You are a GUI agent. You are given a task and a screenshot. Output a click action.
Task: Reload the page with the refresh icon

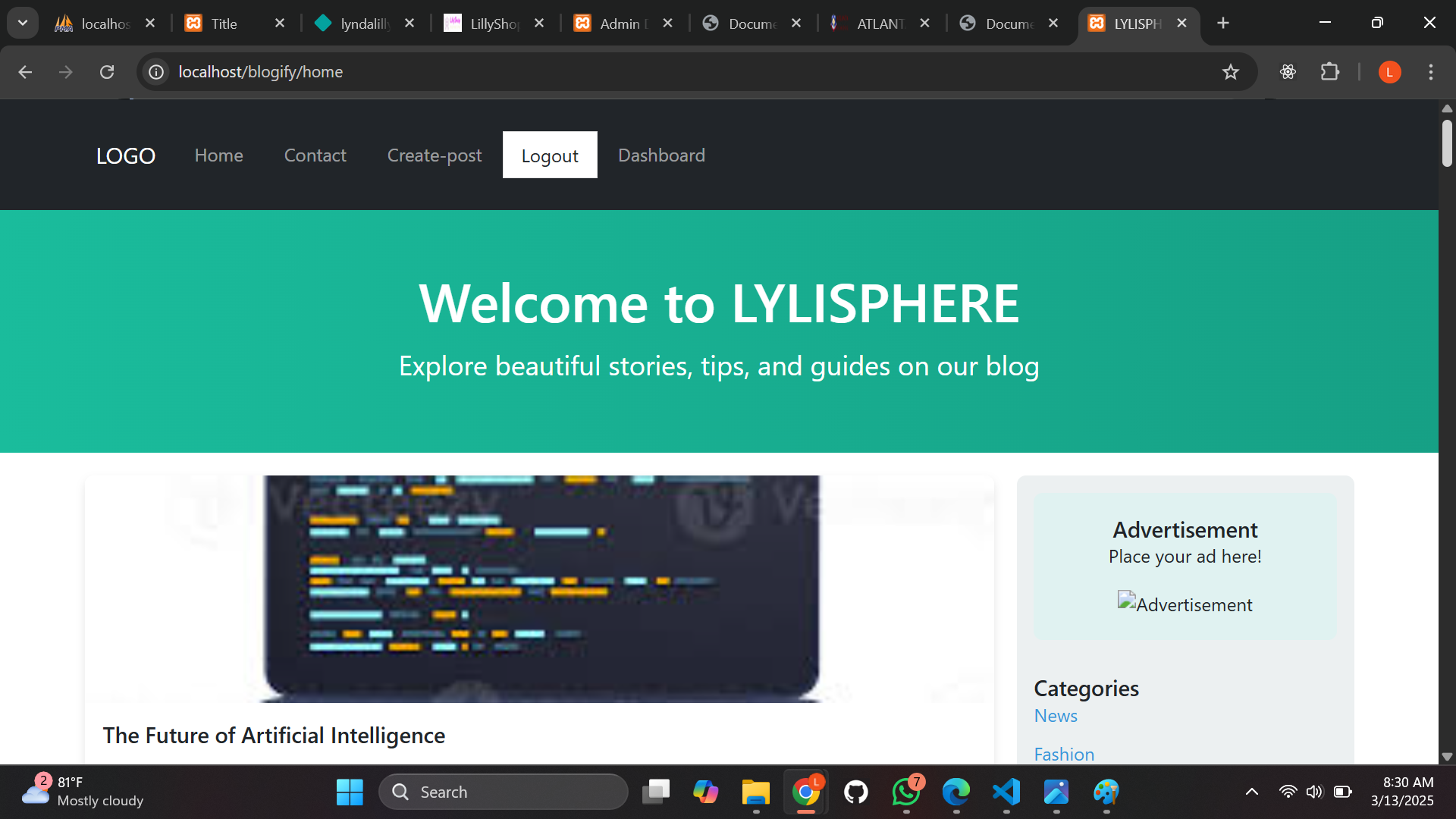[x=107, y=72]
